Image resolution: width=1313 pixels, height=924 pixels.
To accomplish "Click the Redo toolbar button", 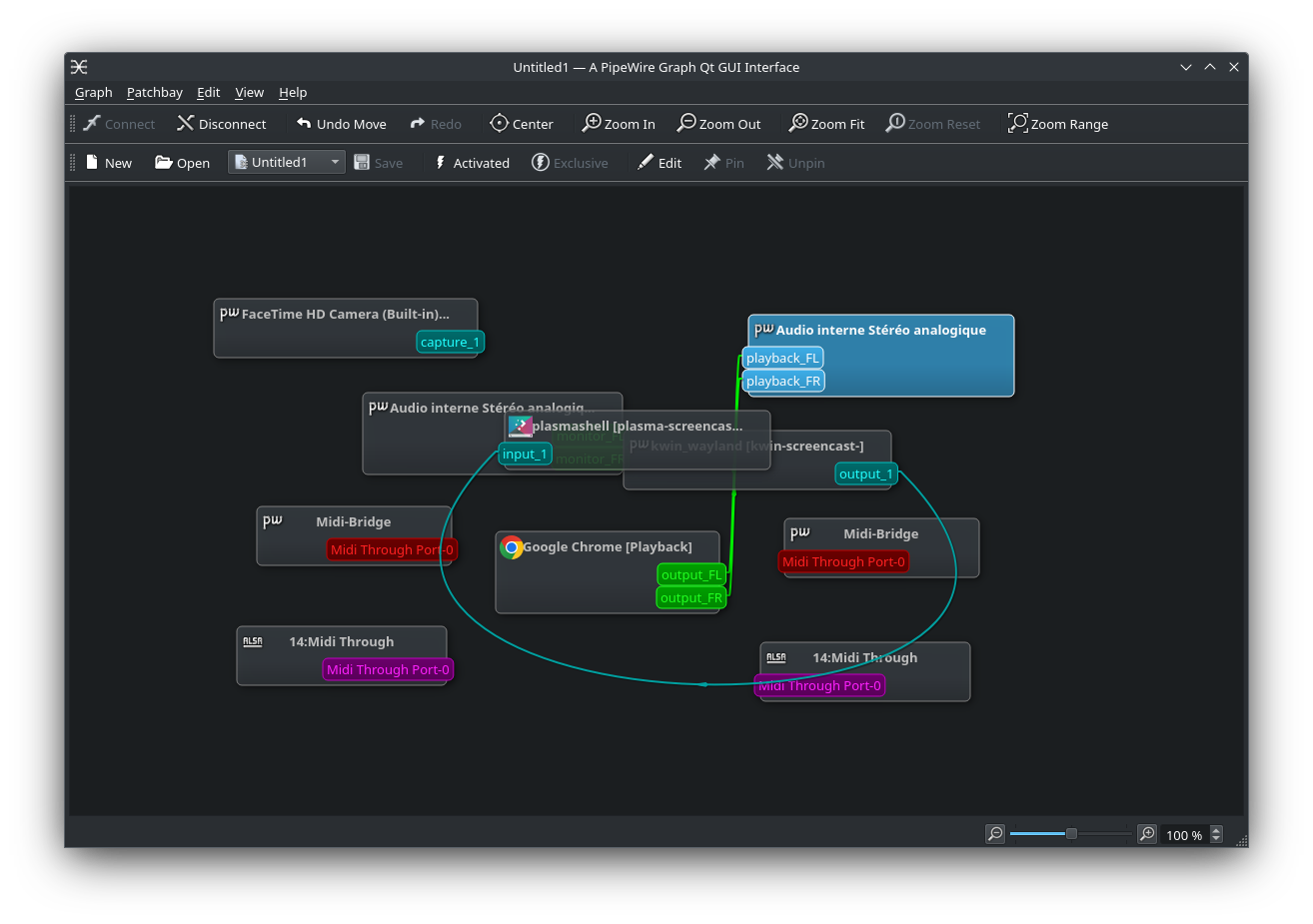I will pyautogui.click(x=436, y=124).
